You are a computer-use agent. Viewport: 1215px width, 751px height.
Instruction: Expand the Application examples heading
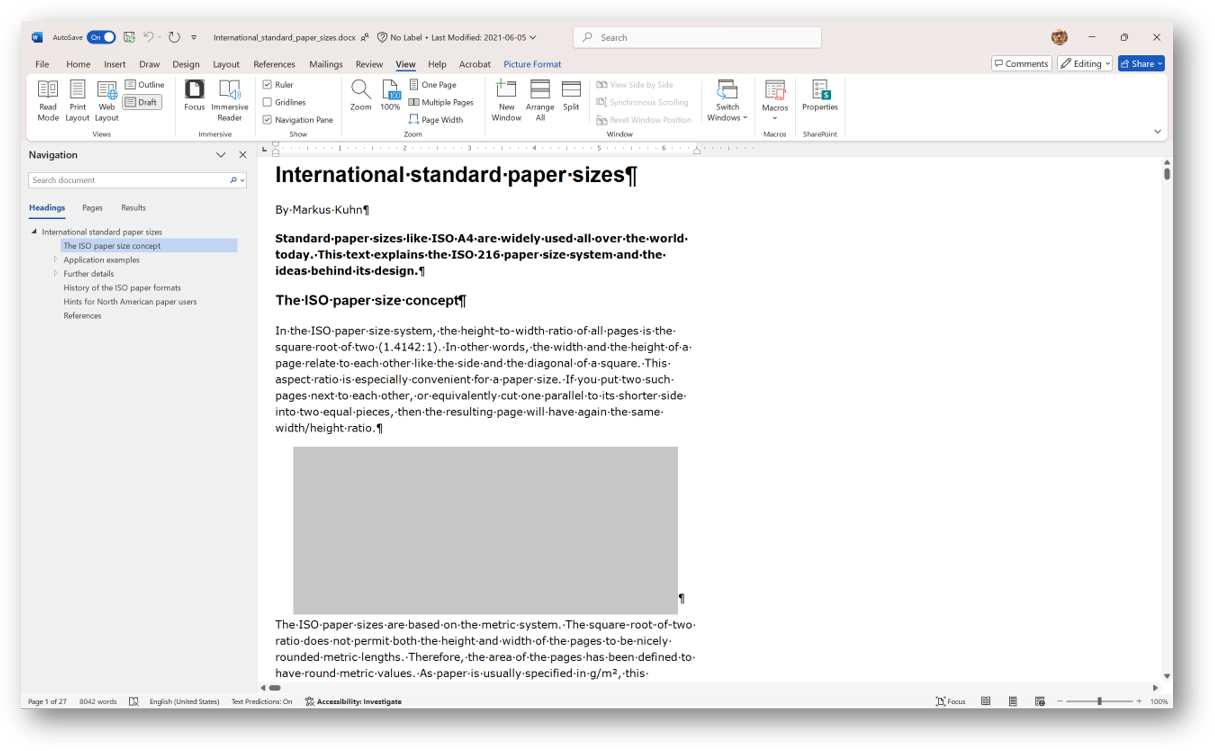click(57, 259)
